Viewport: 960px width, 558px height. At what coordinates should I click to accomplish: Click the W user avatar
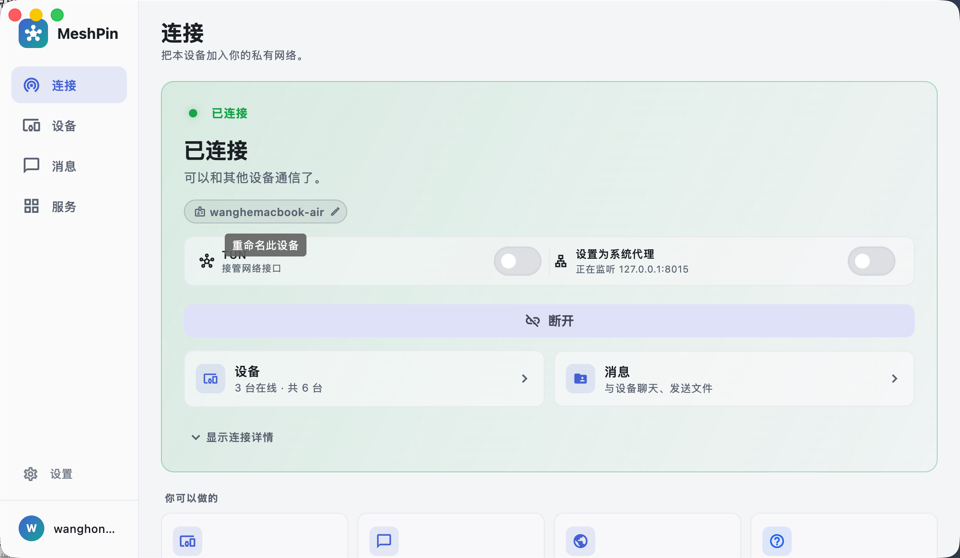click(x=31, y=528)
